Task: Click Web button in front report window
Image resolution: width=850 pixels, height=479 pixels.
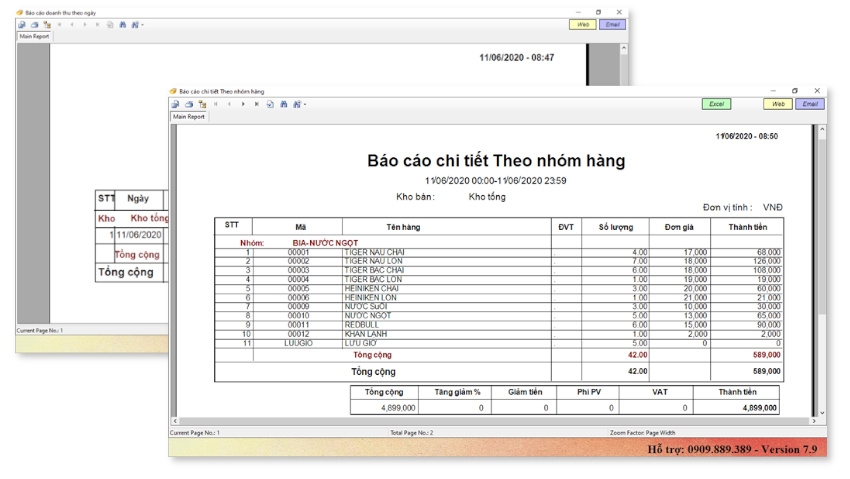Action: [x=778, y=104]
